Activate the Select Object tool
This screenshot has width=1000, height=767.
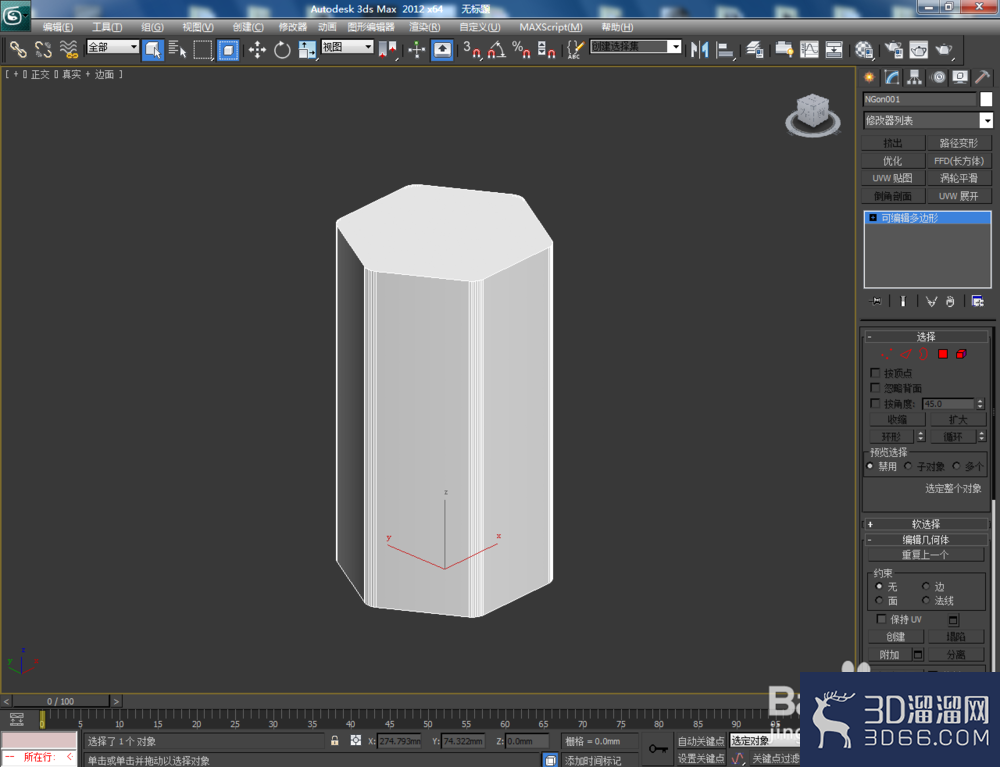153,49
